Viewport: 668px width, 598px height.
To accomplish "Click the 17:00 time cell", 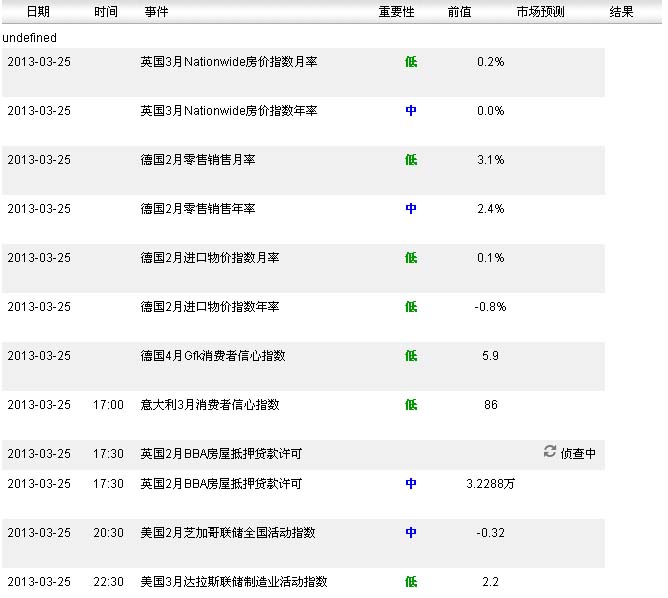I will [108, 405].
